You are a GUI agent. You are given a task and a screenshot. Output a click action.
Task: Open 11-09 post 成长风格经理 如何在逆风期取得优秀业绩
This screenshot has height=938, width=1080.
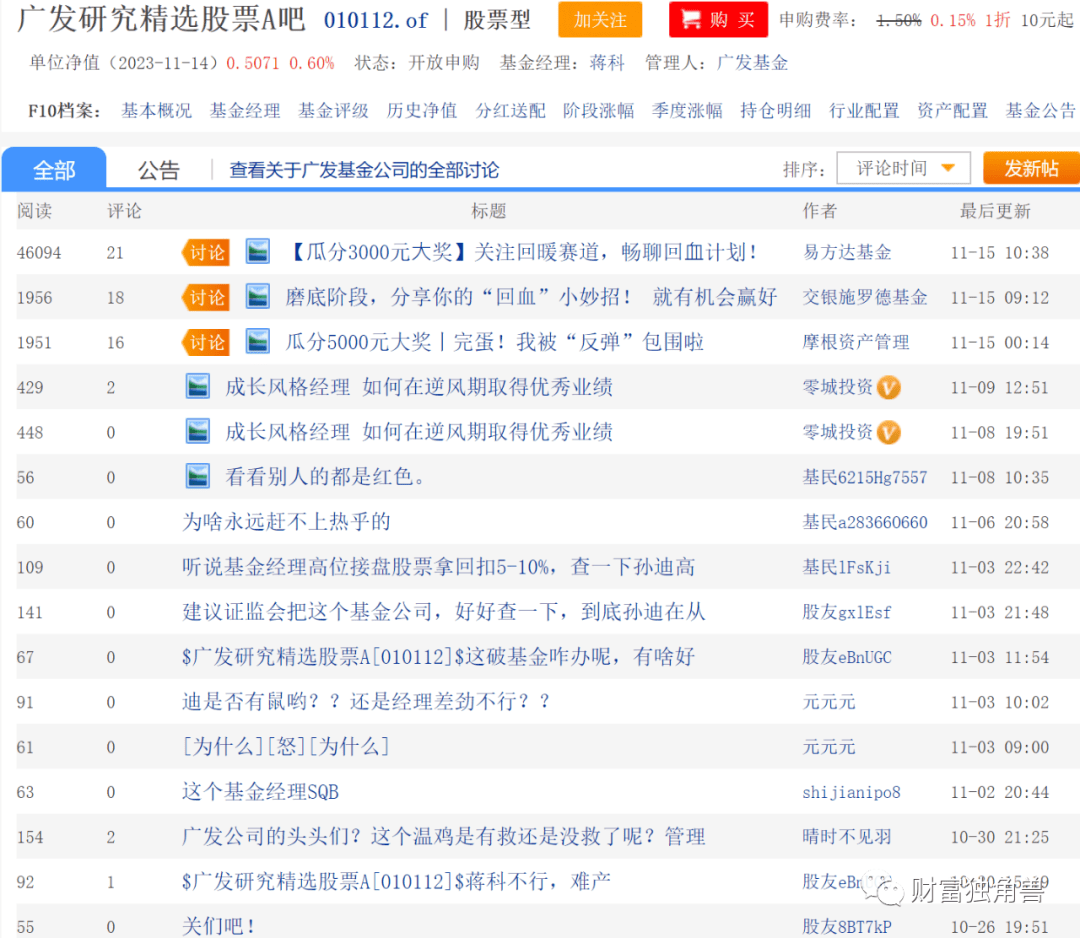coord(419,387)
